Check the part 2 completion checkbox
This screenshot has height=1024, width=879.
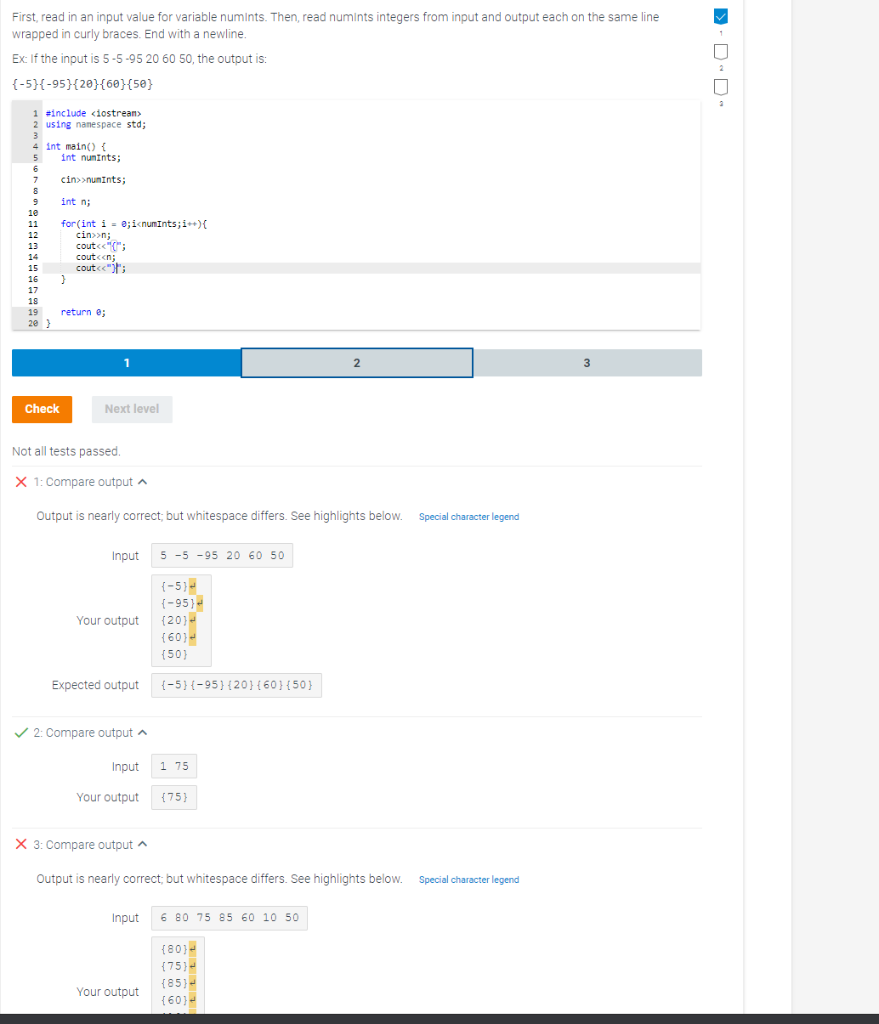[720, 52]
